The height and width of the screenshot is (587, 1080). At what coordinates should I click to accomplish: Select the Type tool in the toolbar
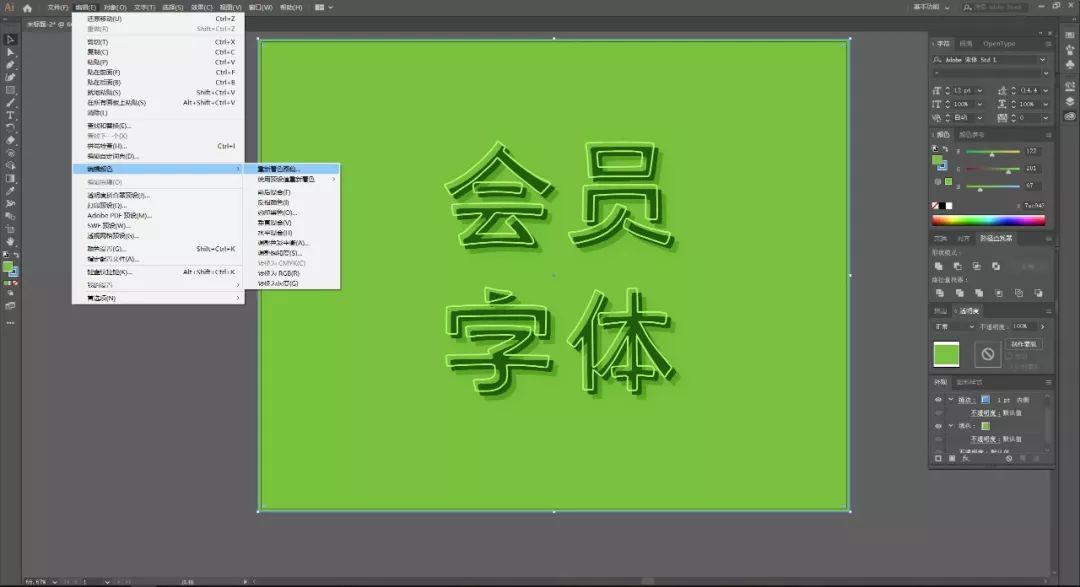click(10, 115)
